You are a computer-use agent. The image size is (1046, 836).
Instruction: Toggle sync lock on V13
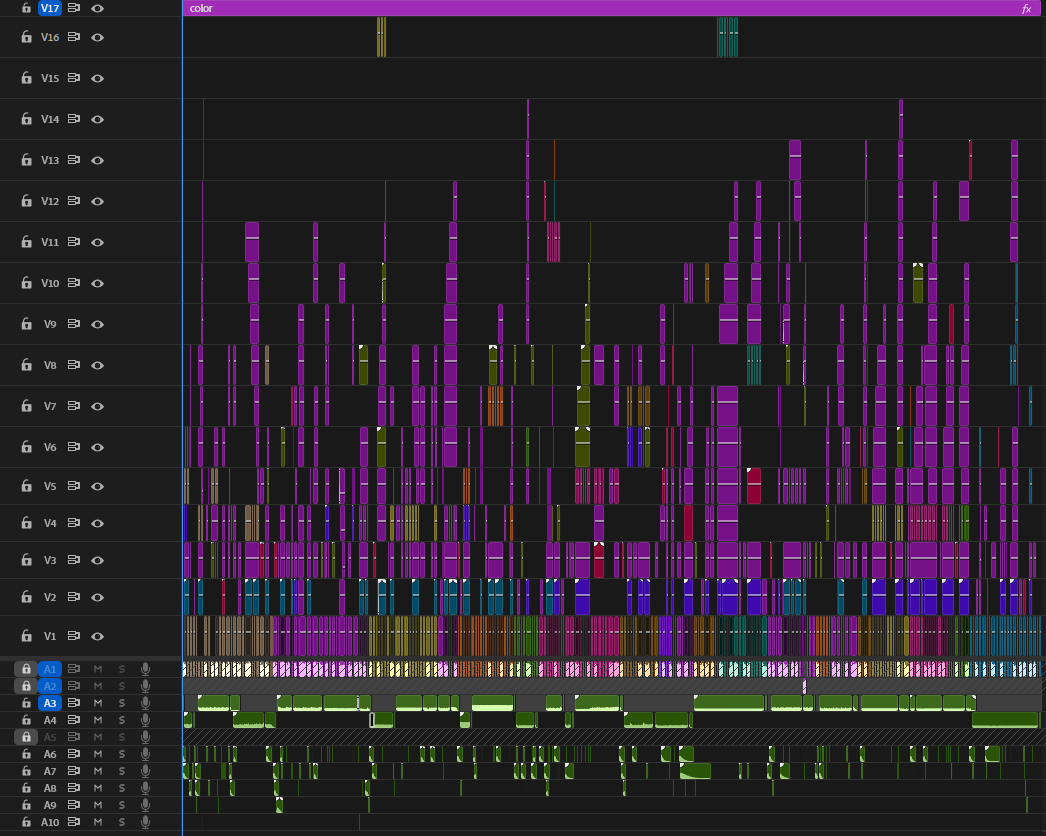74,160
